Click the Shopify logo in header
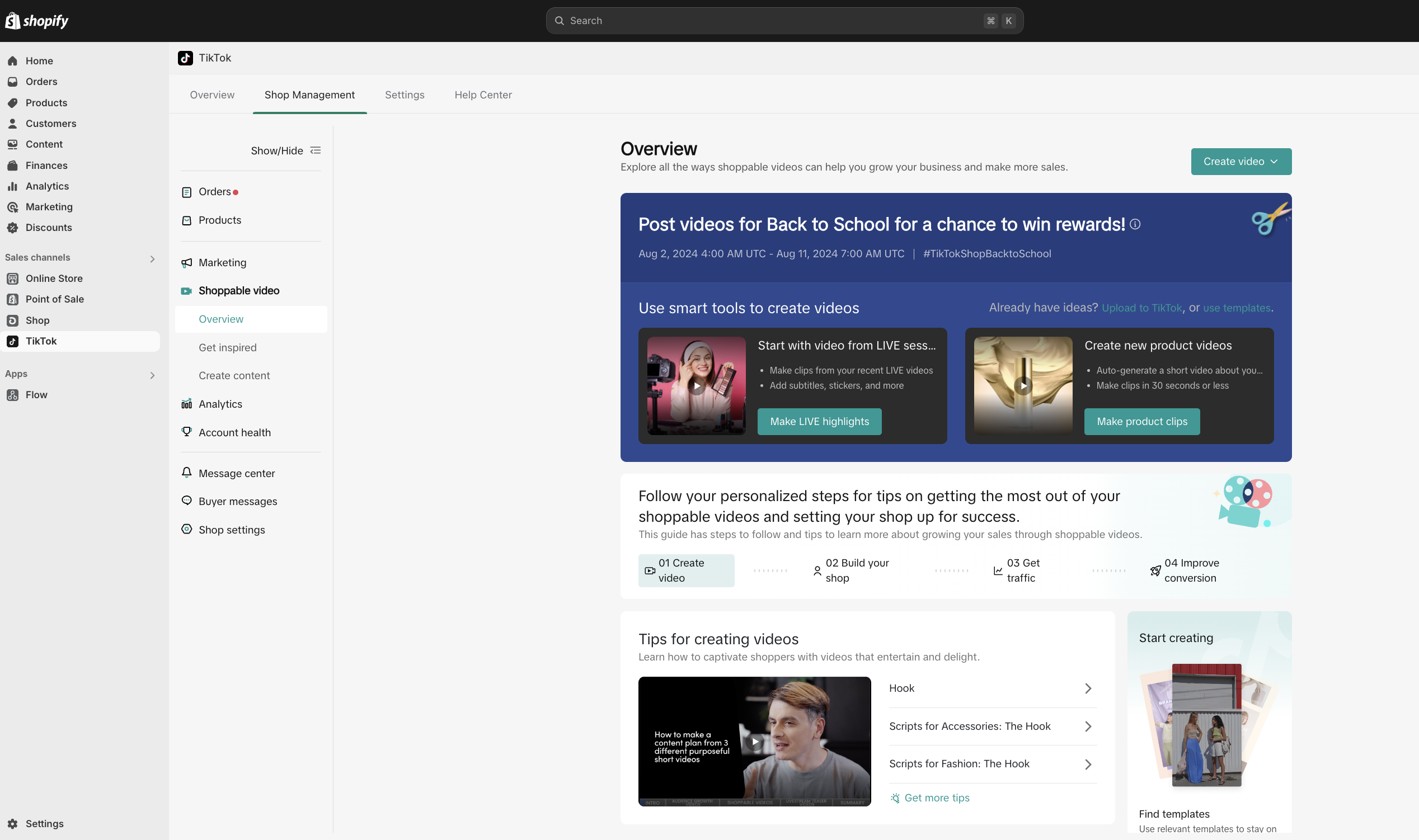The height and width of the screenshot is (840, 1419). coord(36,21)
